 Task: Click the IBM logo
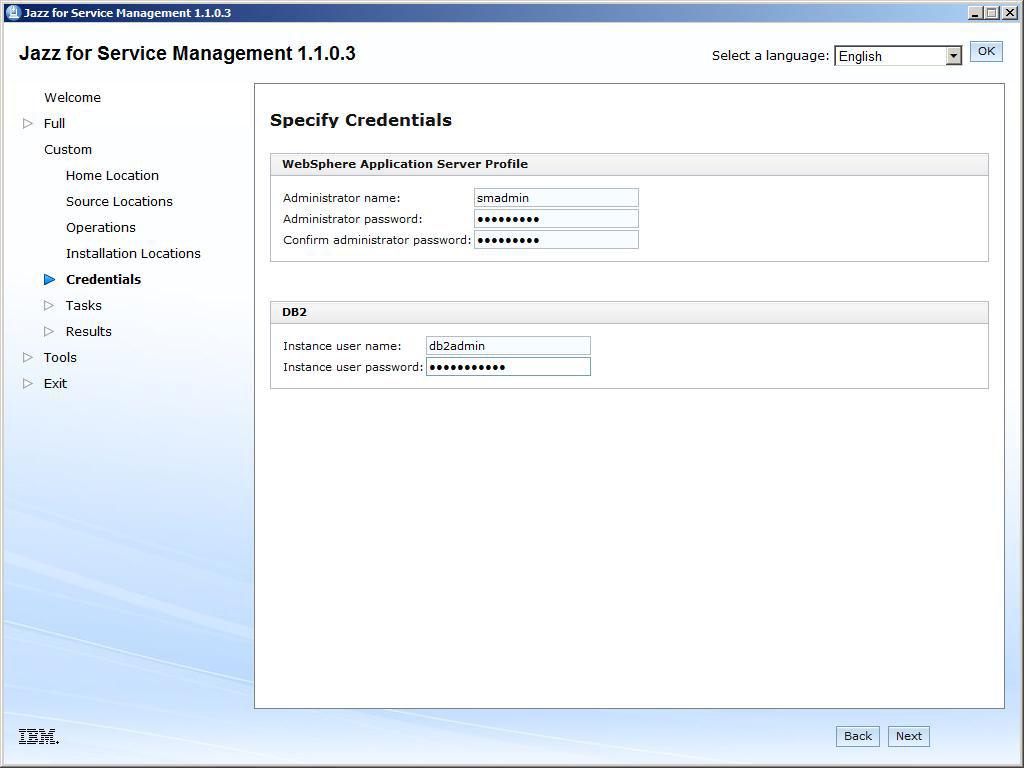tap(39, 737)
